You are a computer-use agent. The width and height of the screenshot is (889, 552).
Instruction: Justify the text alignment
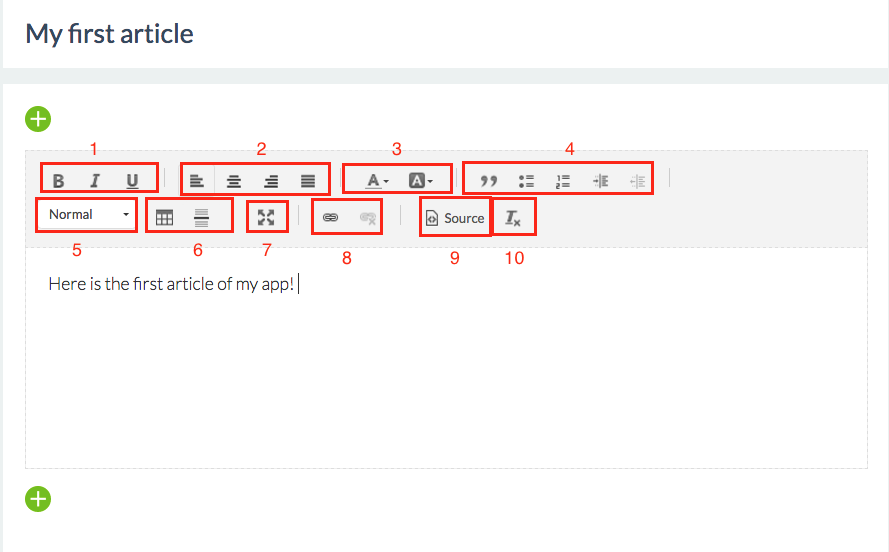click(x=308, y=181)
